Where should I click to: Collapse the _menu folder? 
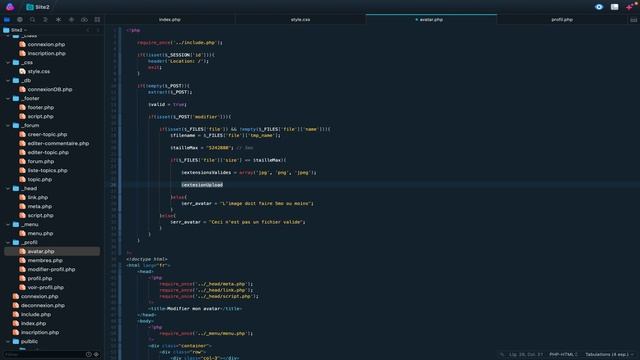[8, 224]
